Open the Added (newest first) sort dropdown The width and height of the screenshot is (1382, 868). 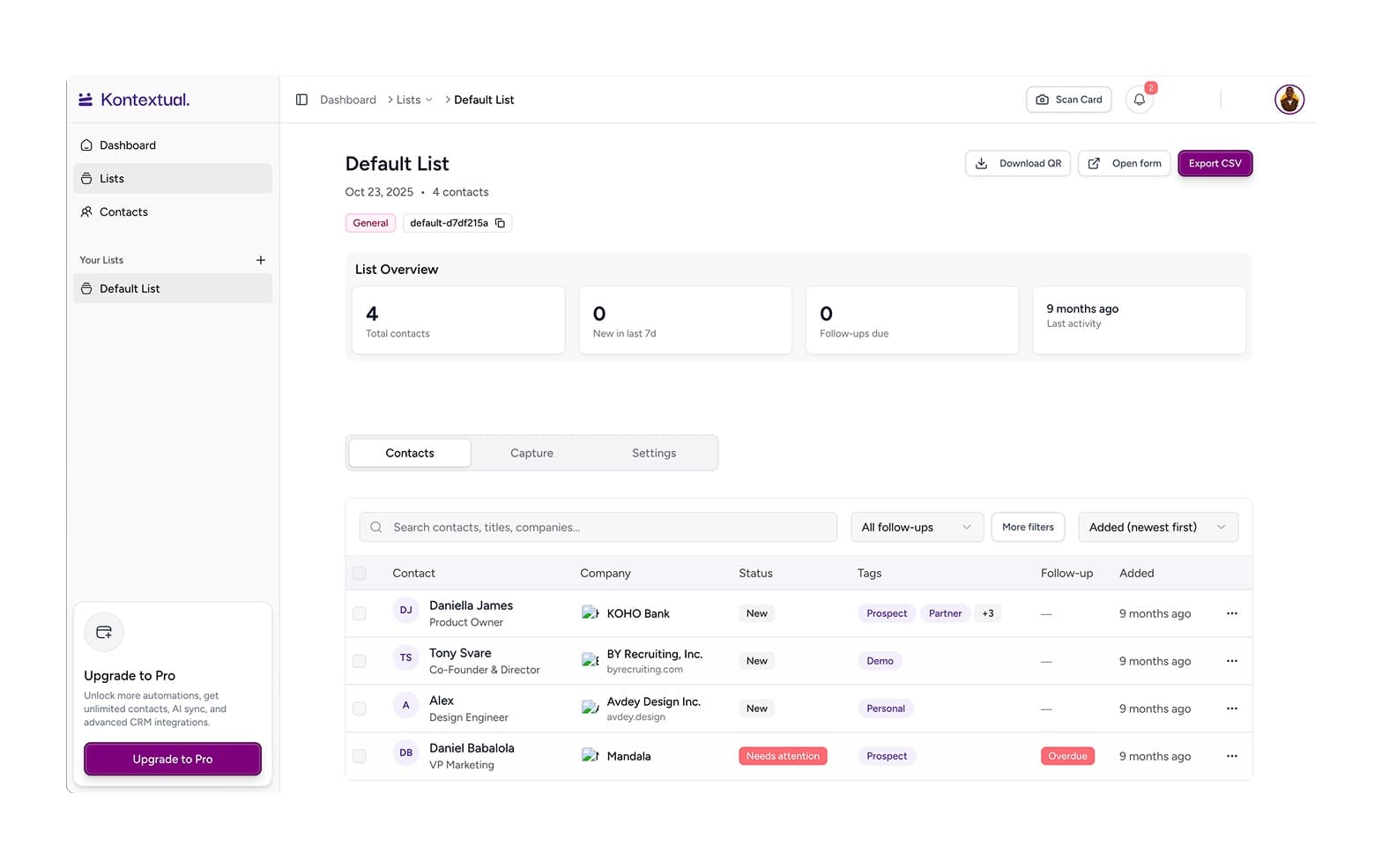coord(1158,527)
